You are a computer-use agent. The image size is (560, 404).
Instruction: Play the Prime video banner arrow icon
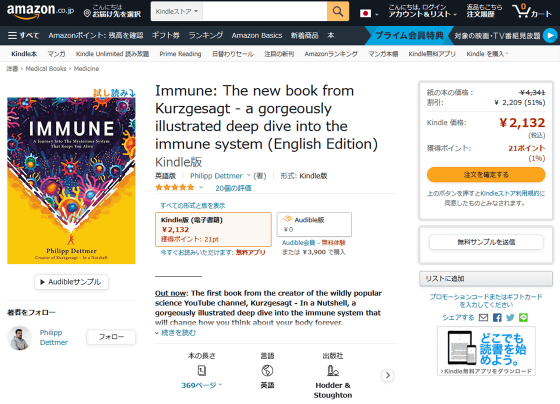pyautogui.click(x=550, y=35)
